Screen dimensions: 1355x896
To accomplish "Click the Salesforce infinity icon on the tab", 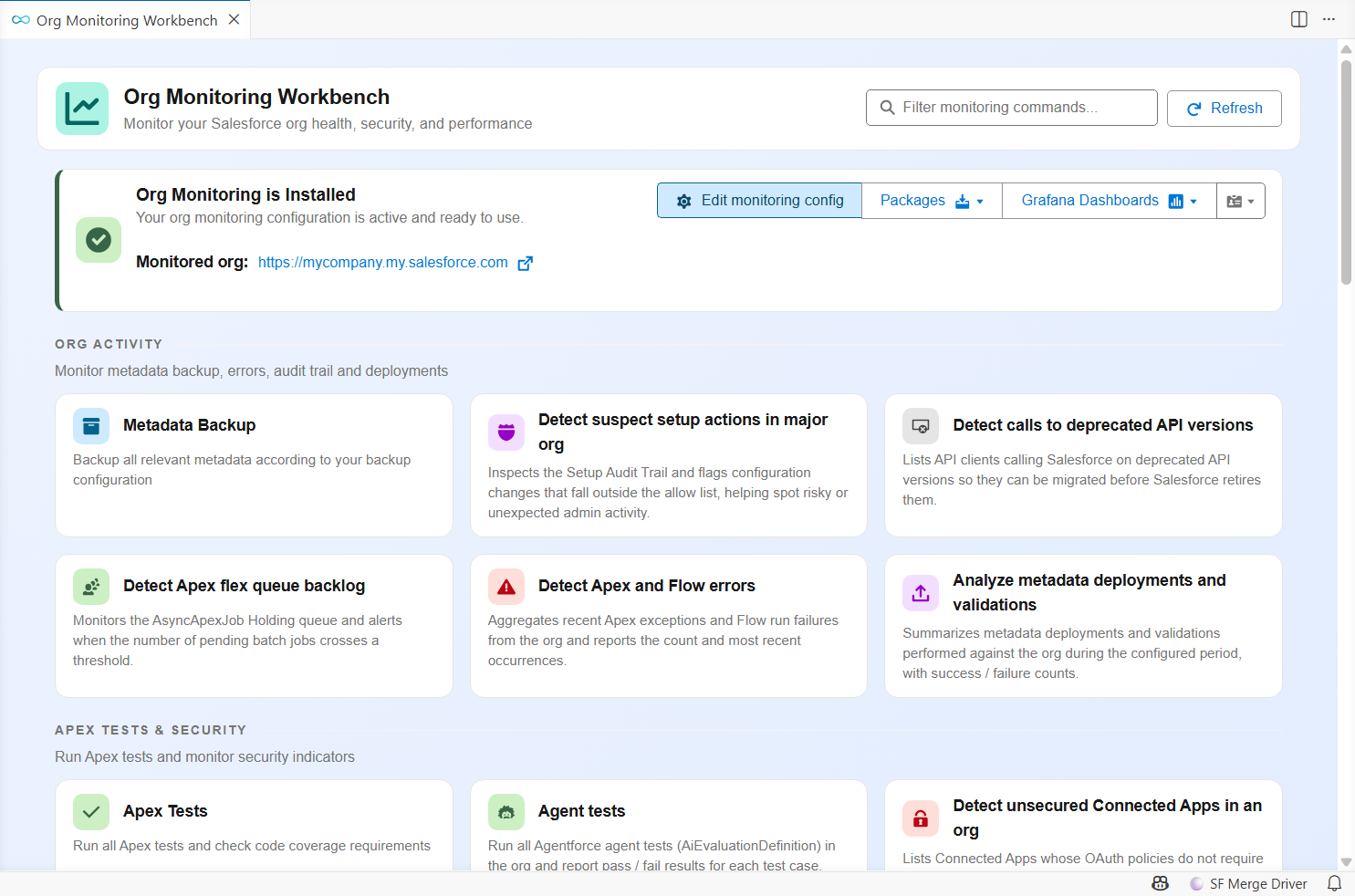I will pos(20,20).
